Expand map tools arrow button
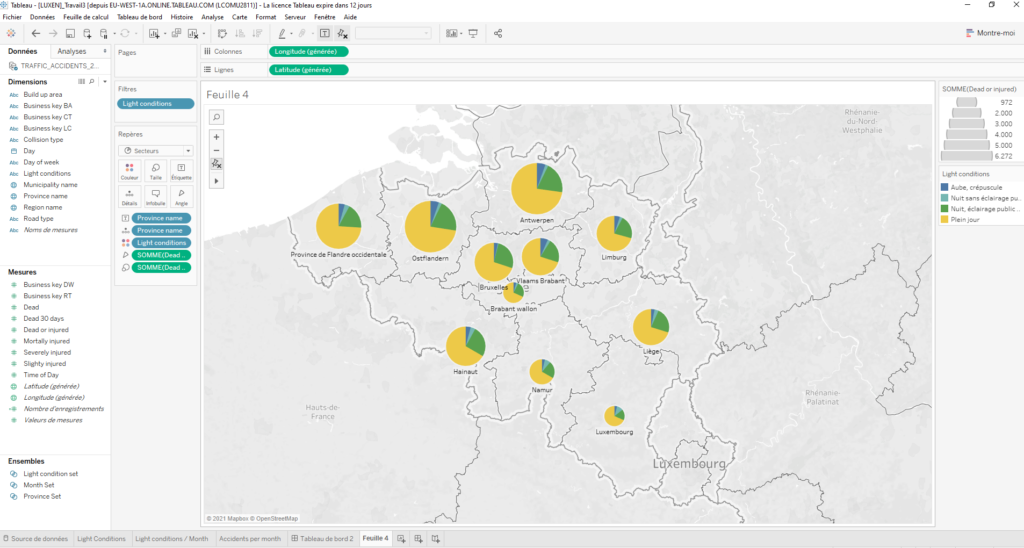Screen dimensions: 1024x548 (x=216, y=181)
